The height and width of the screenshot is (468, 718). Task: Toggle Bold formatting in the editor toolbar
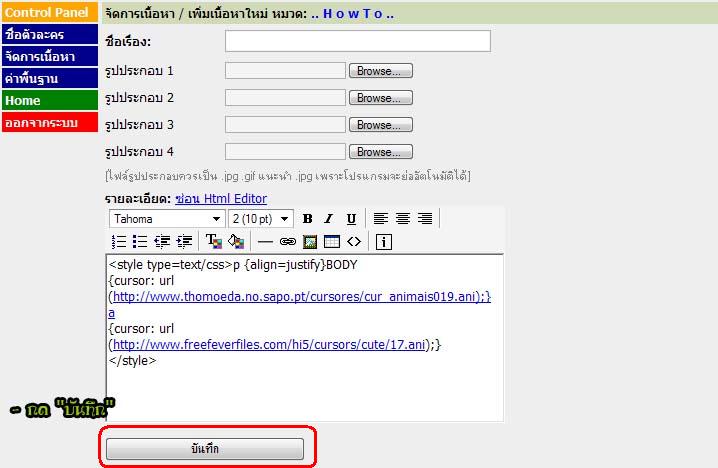pos(308,219)
